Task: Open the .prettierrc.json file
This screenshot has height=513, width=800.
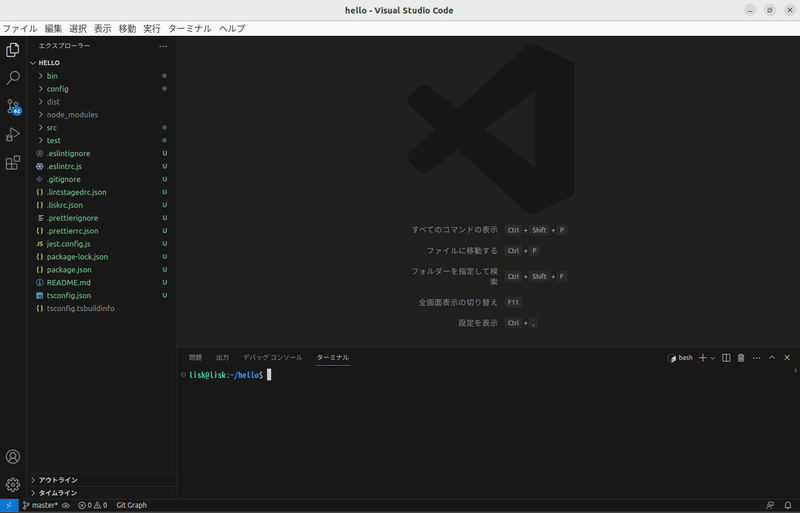Action: [x=102, y=231]
